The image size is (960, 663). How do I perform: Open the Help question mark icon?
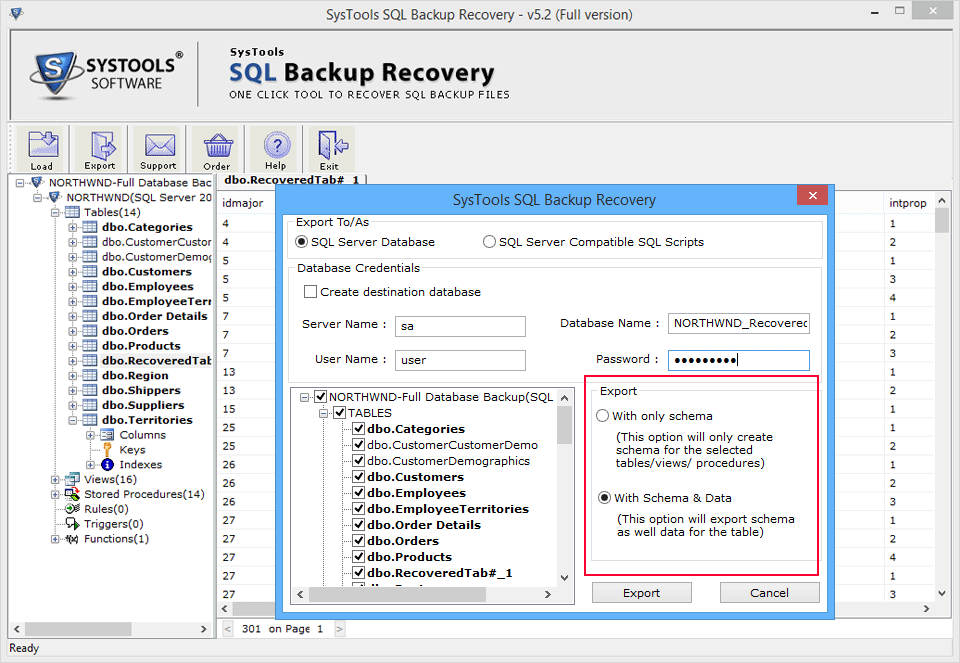point(276,149)
